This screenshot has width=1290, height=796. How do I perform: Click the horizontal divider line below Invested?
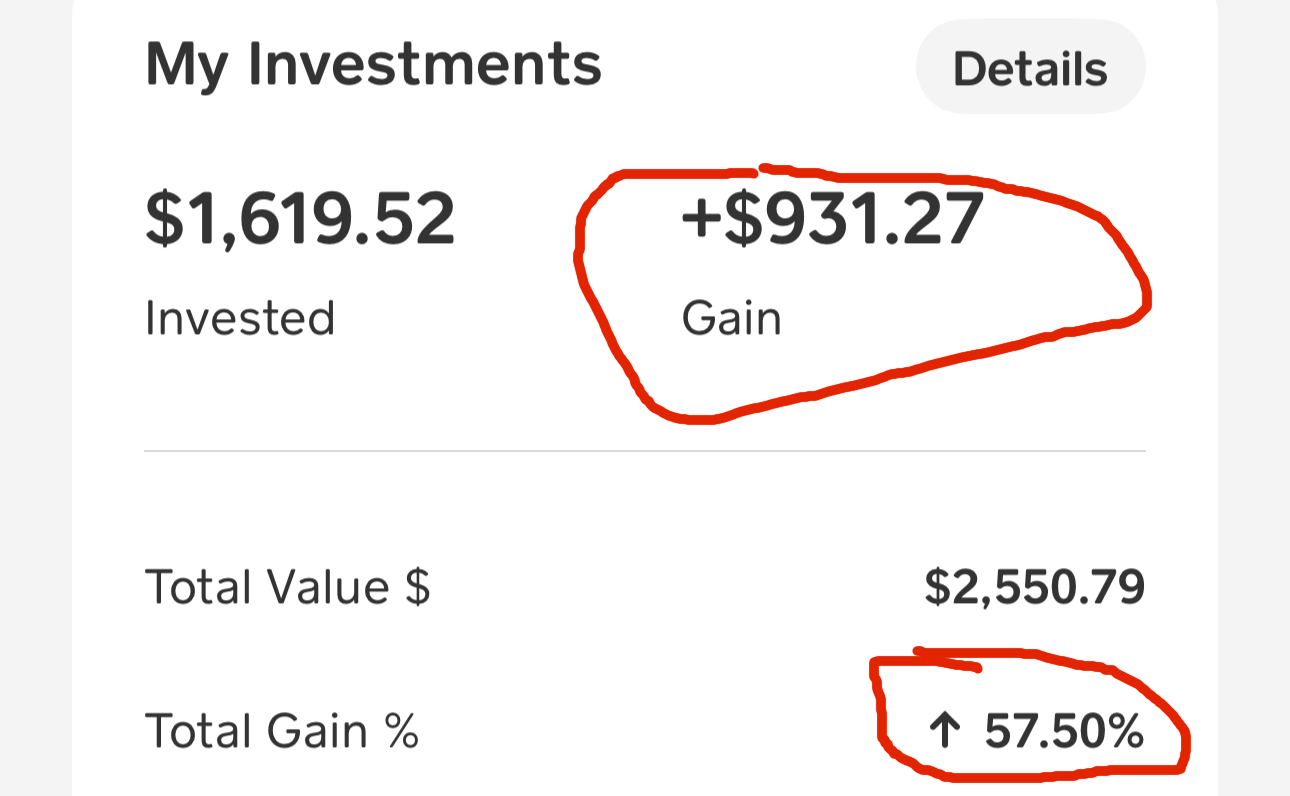[645, 452]
